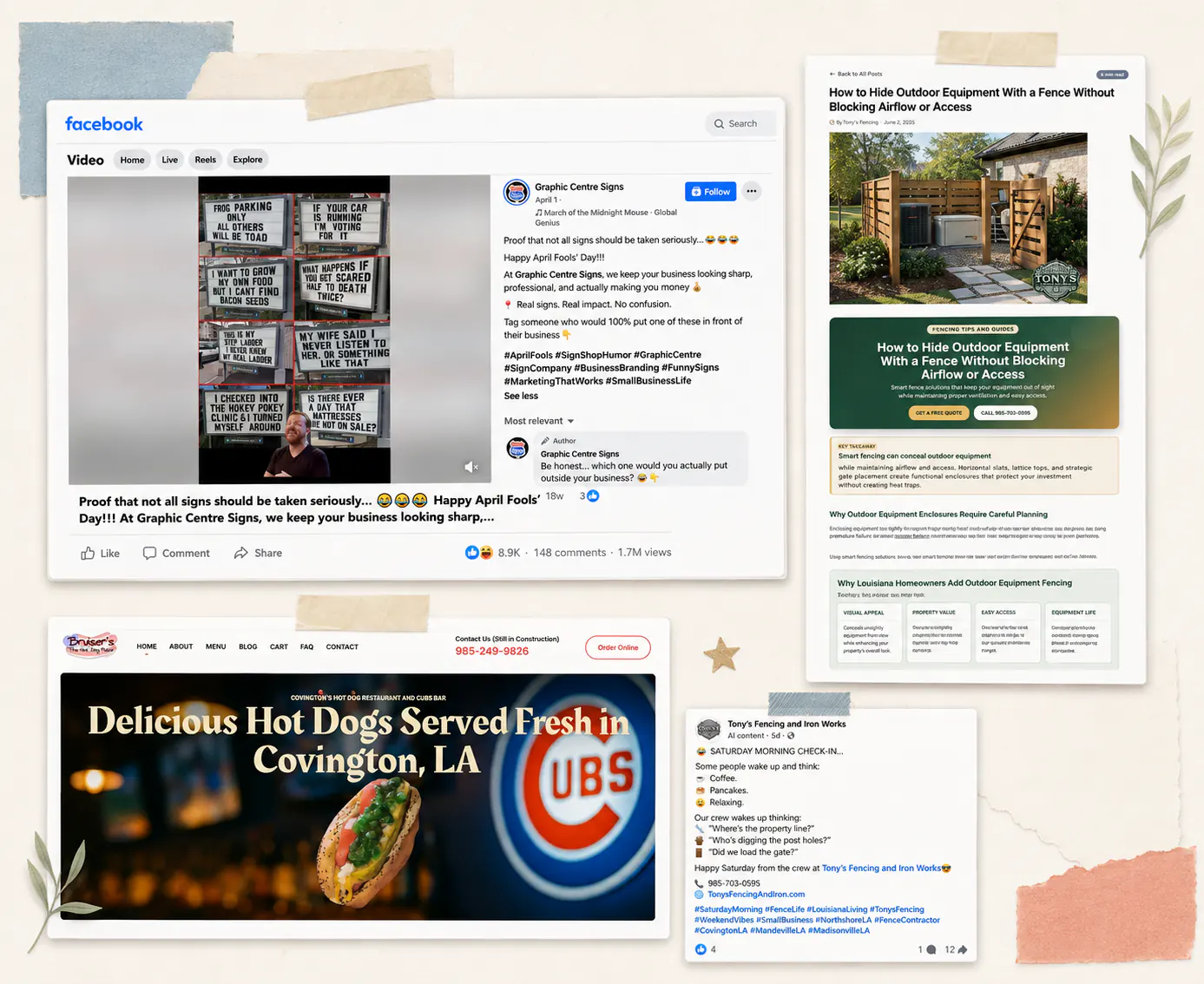Open CONTACT in Bruiser's navigation
Image resolution: width=1204 pixels, height=984 pixels.
point(342,646)
